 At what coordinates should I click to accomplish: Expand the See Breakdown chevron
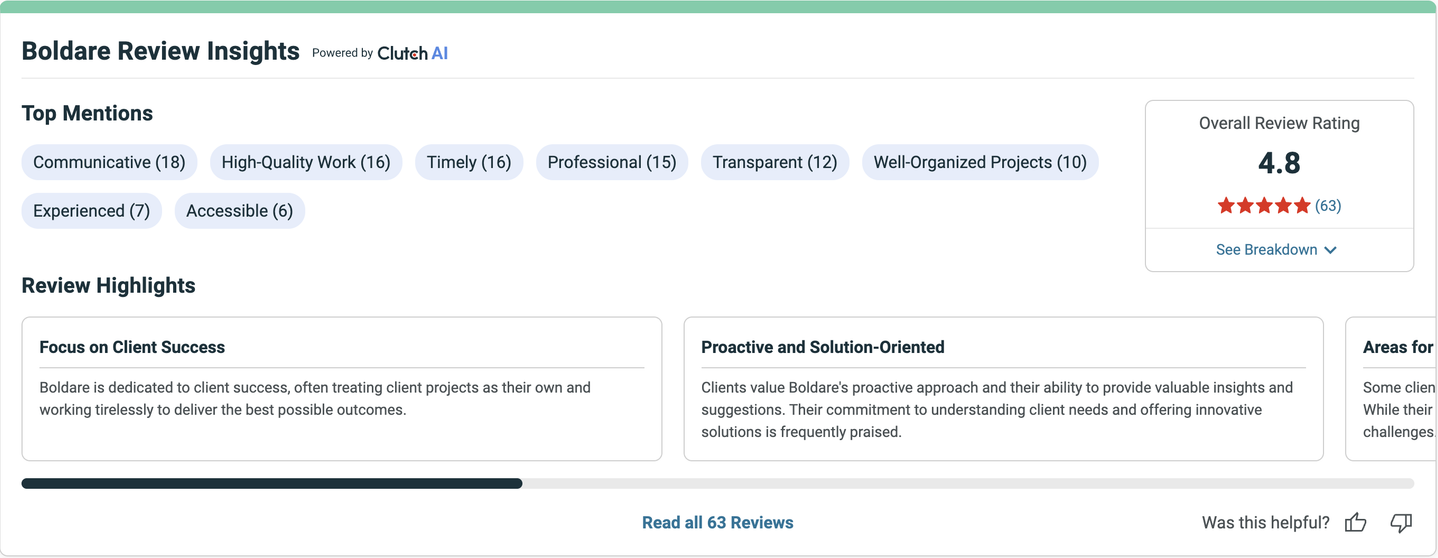(1330, 250)
